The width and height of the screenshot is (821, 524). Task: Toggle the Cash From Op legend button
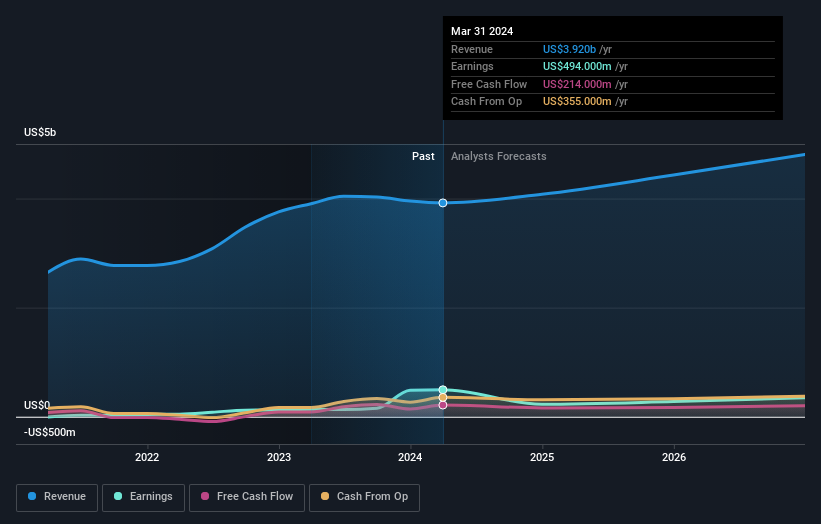364,497
